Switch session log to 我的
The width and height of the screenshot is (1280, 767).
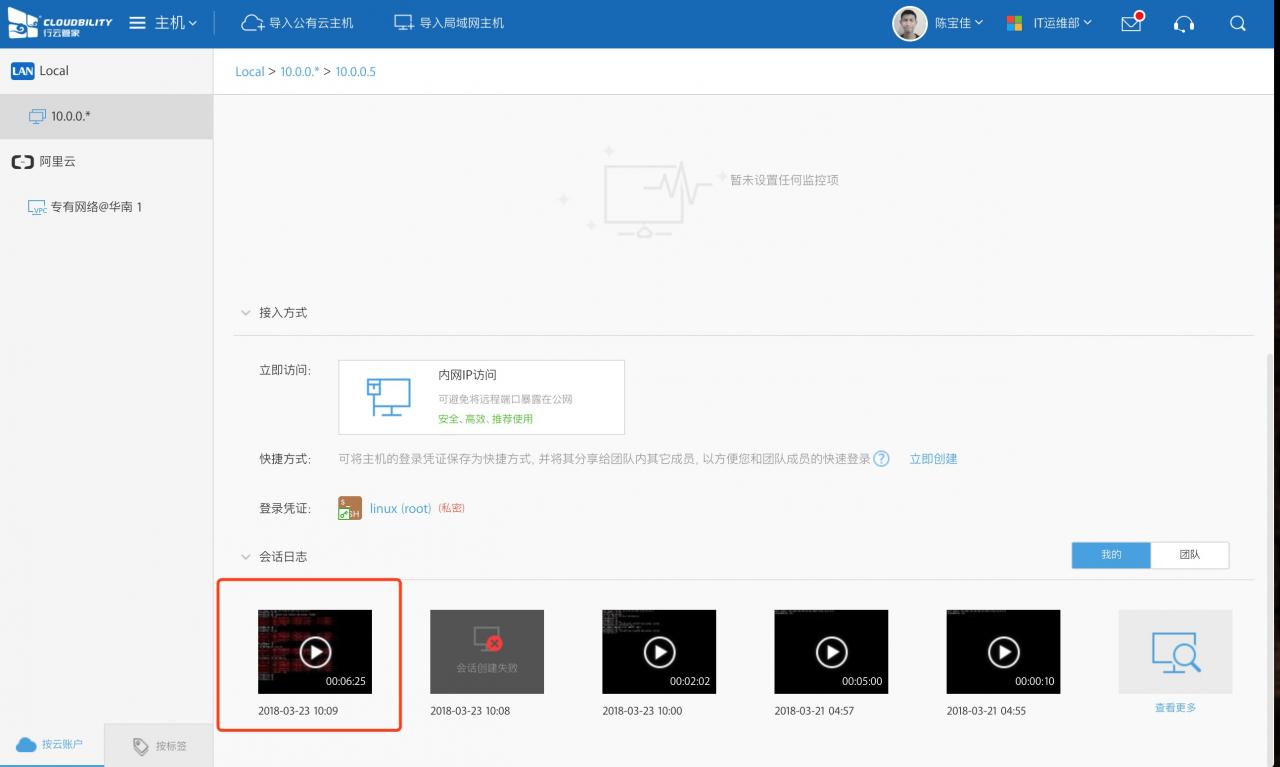pos(1111,555)
